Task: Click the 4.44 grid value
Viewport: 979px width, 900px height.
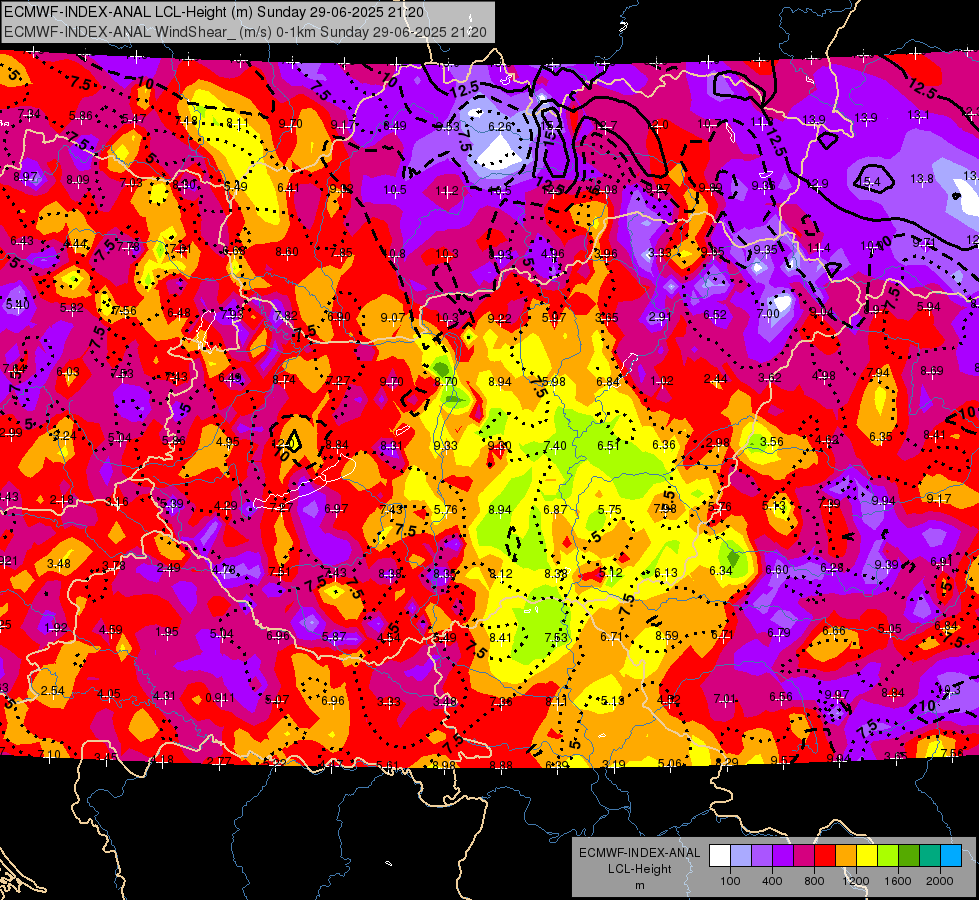Action: coord(76,244)
